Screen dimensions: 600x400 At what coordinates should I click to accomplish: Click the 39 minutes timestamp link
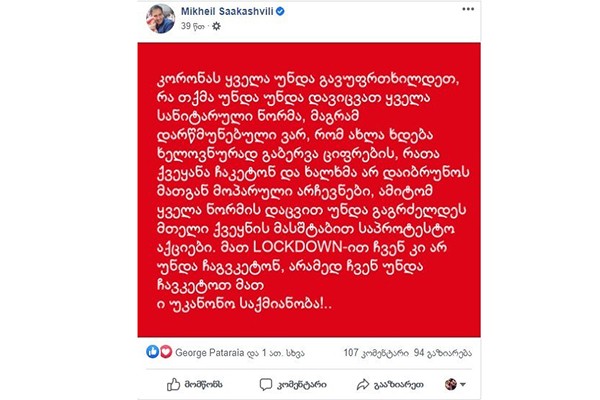[193, 26]
